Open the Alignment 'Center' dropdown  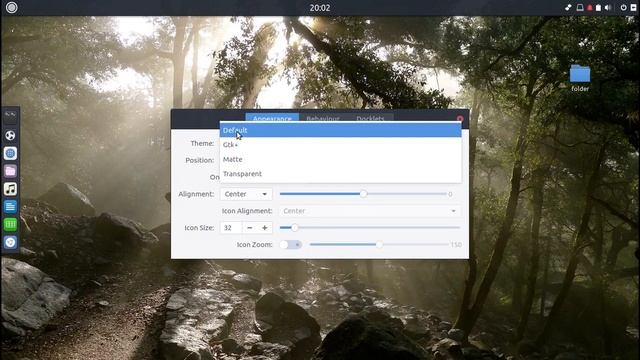(246, 194)
